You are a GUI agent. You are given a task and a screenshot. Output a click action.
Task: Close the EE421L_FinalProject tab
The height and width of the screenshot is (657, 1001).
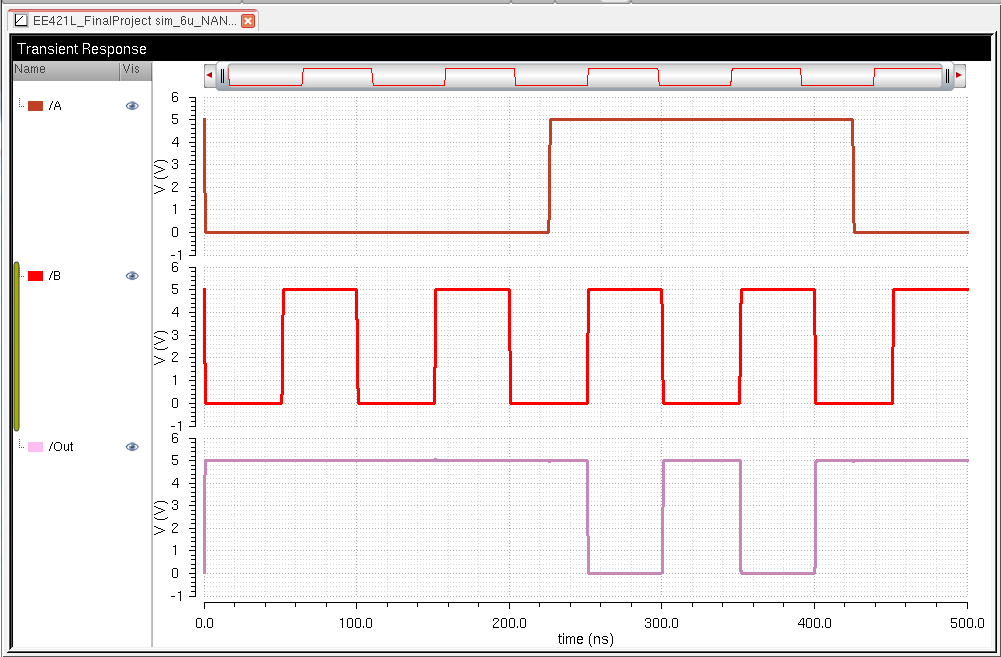click(x=248, y=20)
